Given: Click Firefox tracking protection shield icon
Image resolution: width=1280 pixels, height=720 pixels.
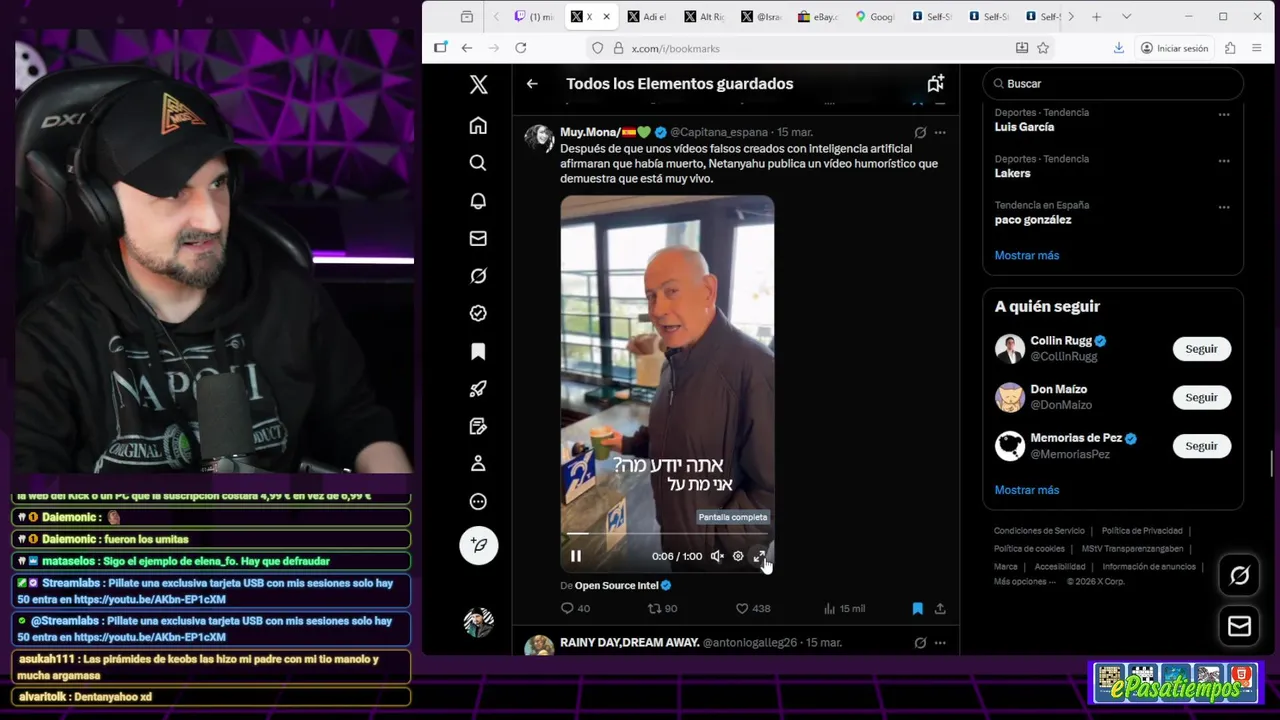Looking at the screenshot, I should pyautogui.click(x=598, y=48).
